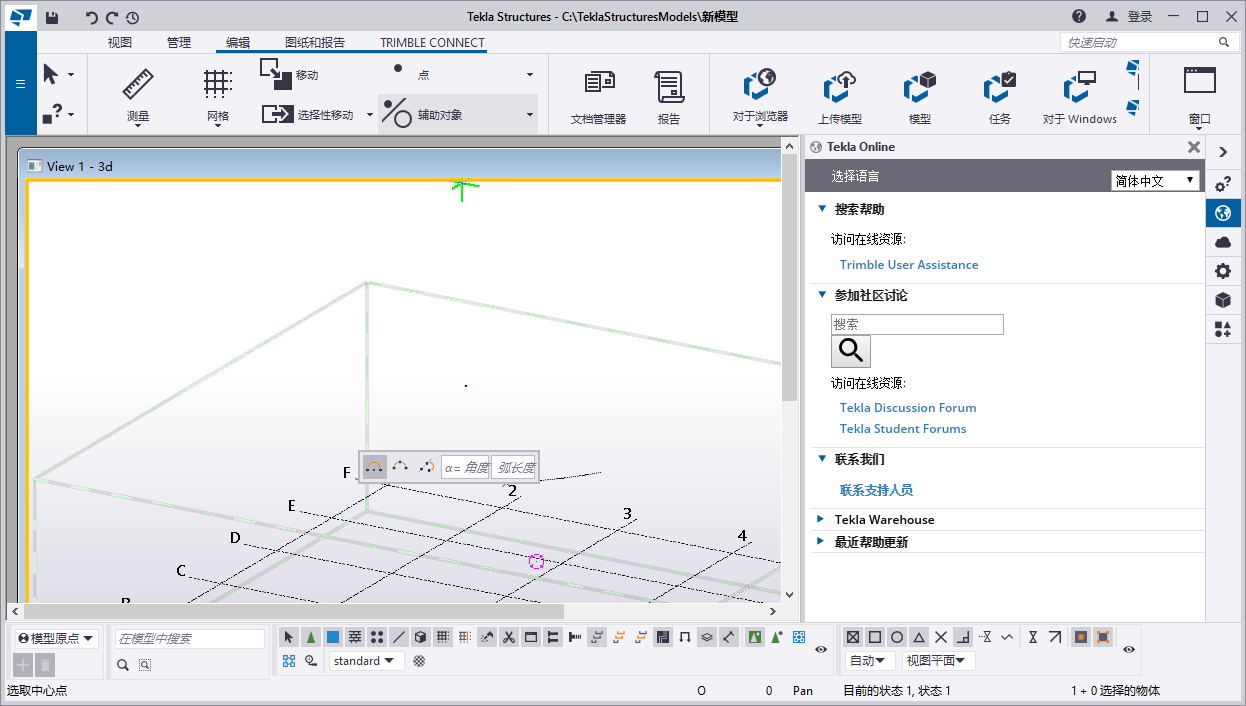This screenshot has width=1246, height=706.
Task: Click the 联系支持人员 link
Action: pos(876,490)
